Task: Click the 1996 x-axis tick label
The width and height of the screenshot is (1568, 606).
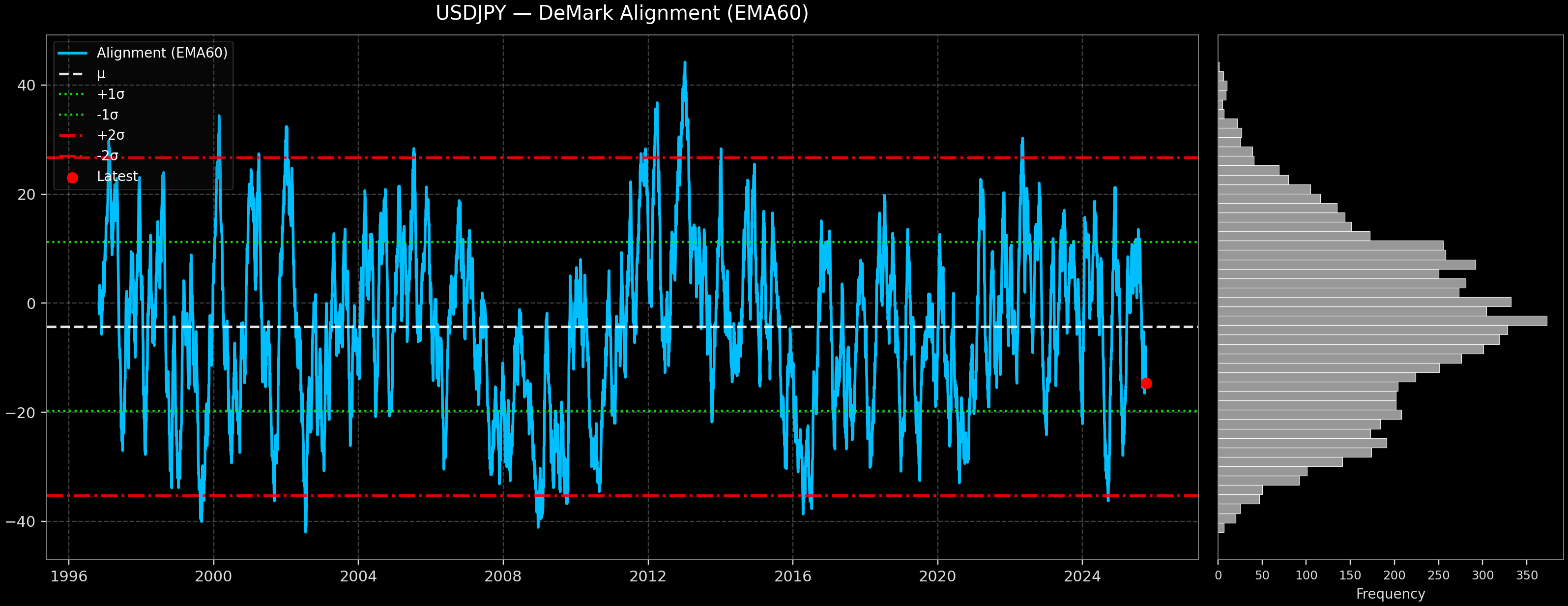Action: point(69,576)
